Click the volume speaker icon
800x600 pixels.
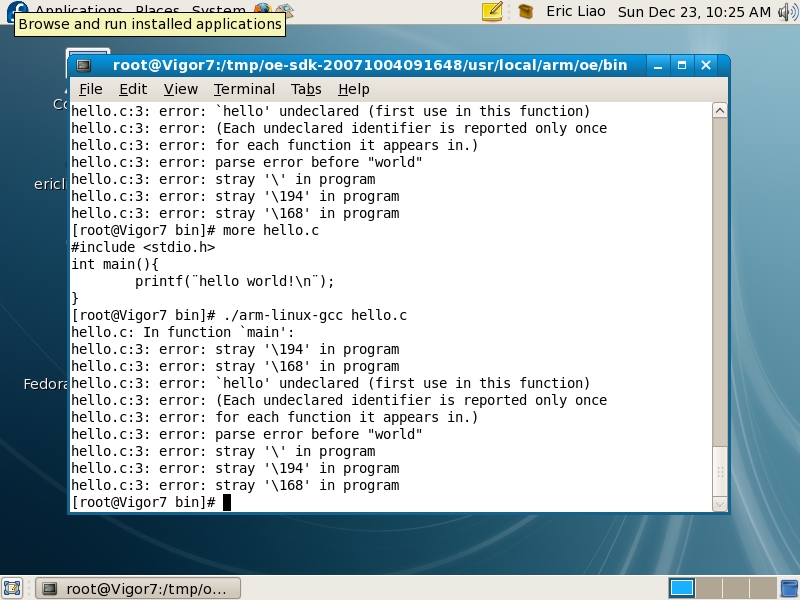pyautogui.click(x=787, y=11)
